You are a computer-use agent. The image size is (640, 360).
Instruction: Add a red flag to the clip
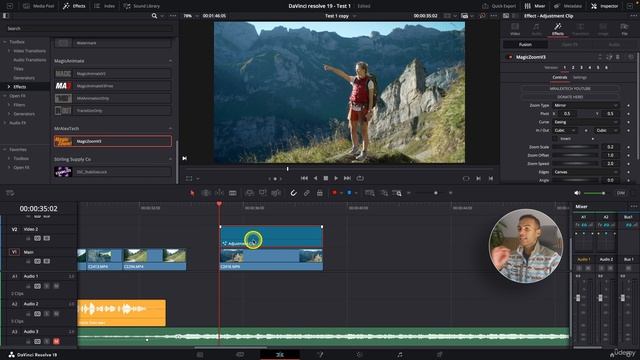(334, 193)
